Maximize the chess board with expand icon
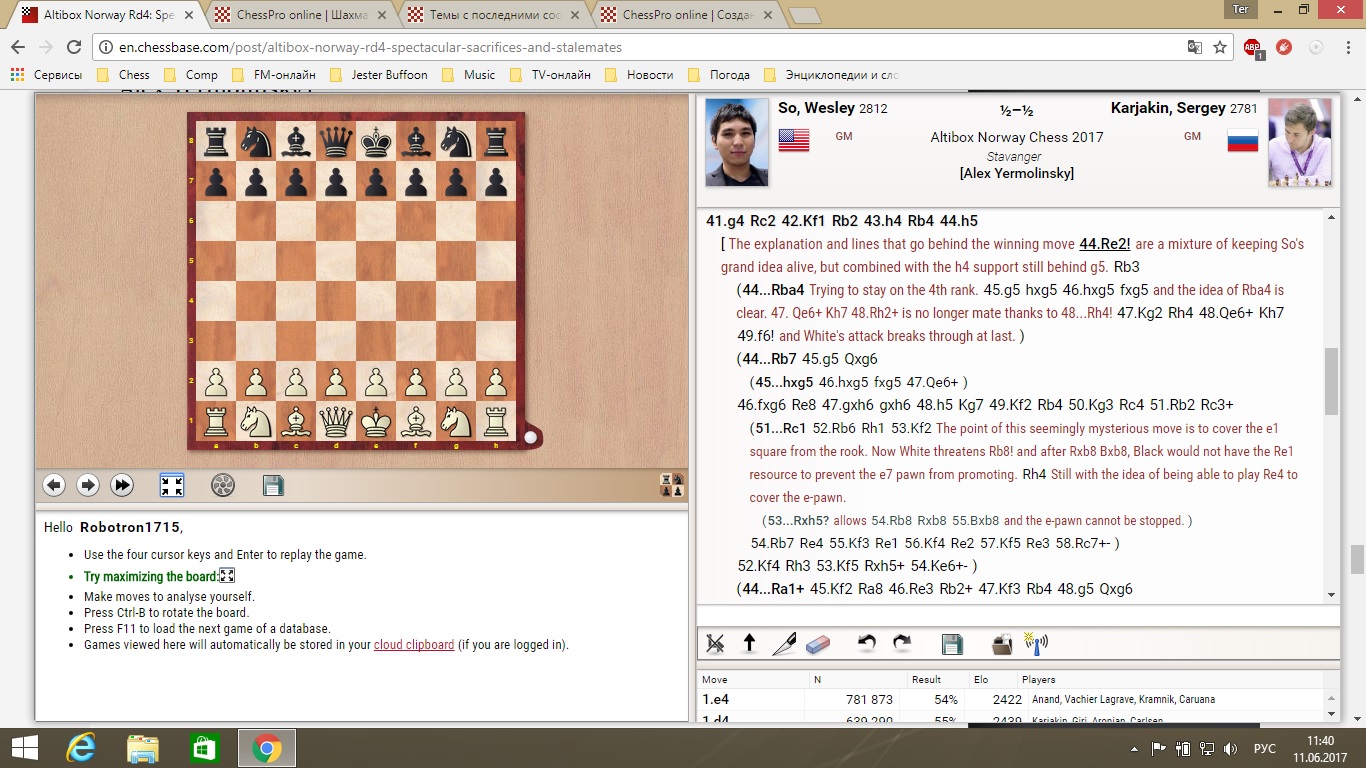This screenshot has height=768, width=1366. (x=172, y=485)
